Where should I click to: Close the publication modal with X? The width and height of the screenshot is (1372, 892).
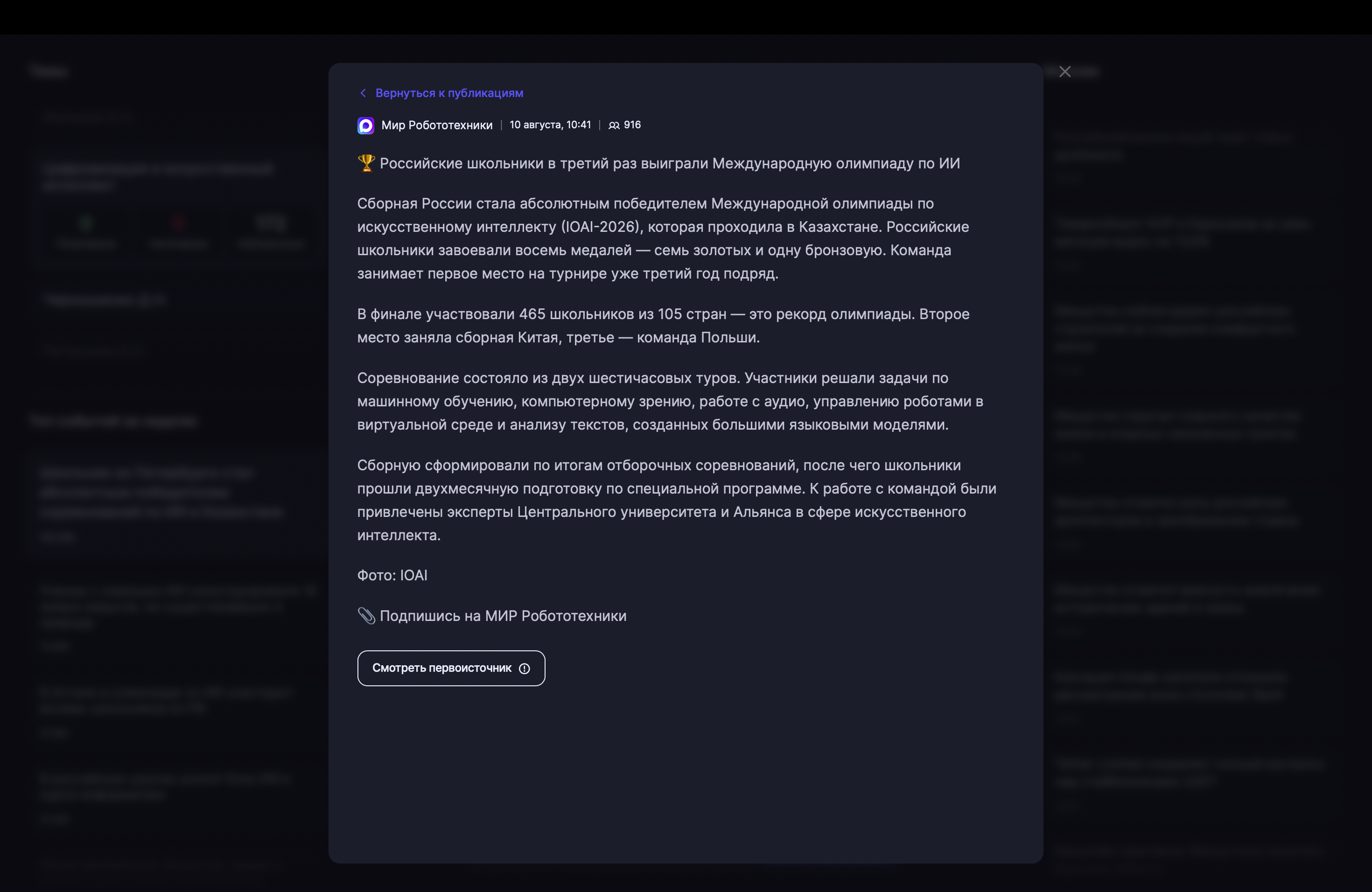click(1065, 71)
